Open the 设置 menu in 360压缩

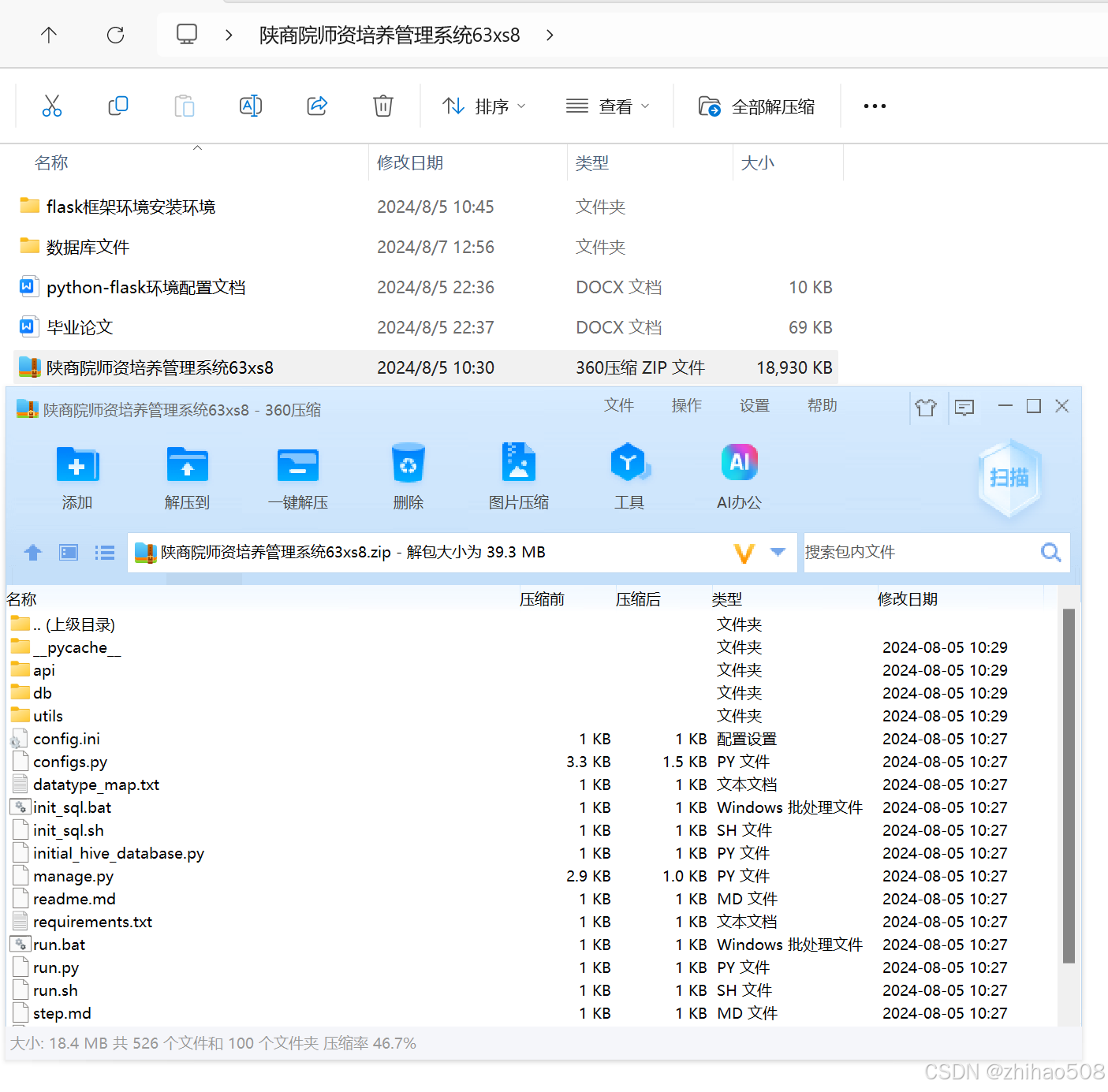(x=754, y=405)
